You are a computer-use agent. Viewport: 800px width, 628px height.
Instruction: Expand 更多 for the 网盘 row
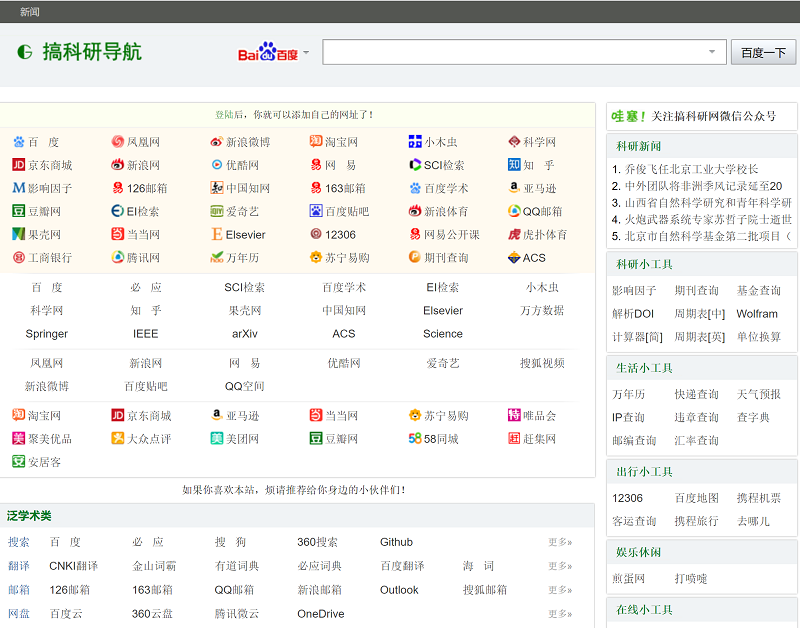pyautogui.click(x=560, y=614)
